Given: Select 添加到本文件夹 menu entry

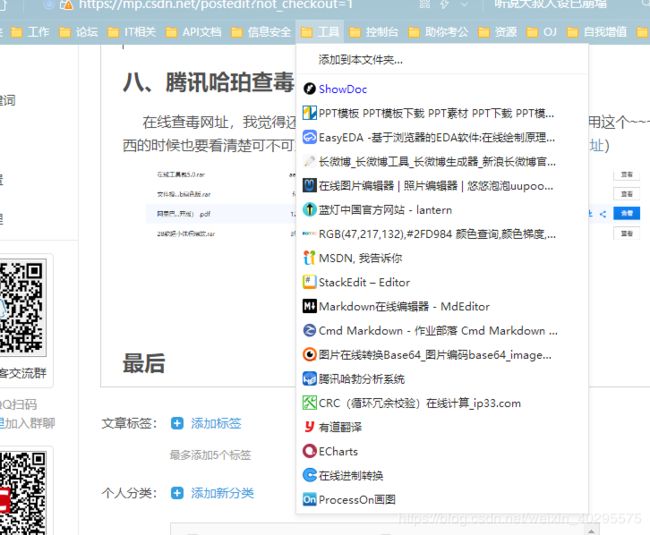Looking at the screenshot, I should [361, 60].
